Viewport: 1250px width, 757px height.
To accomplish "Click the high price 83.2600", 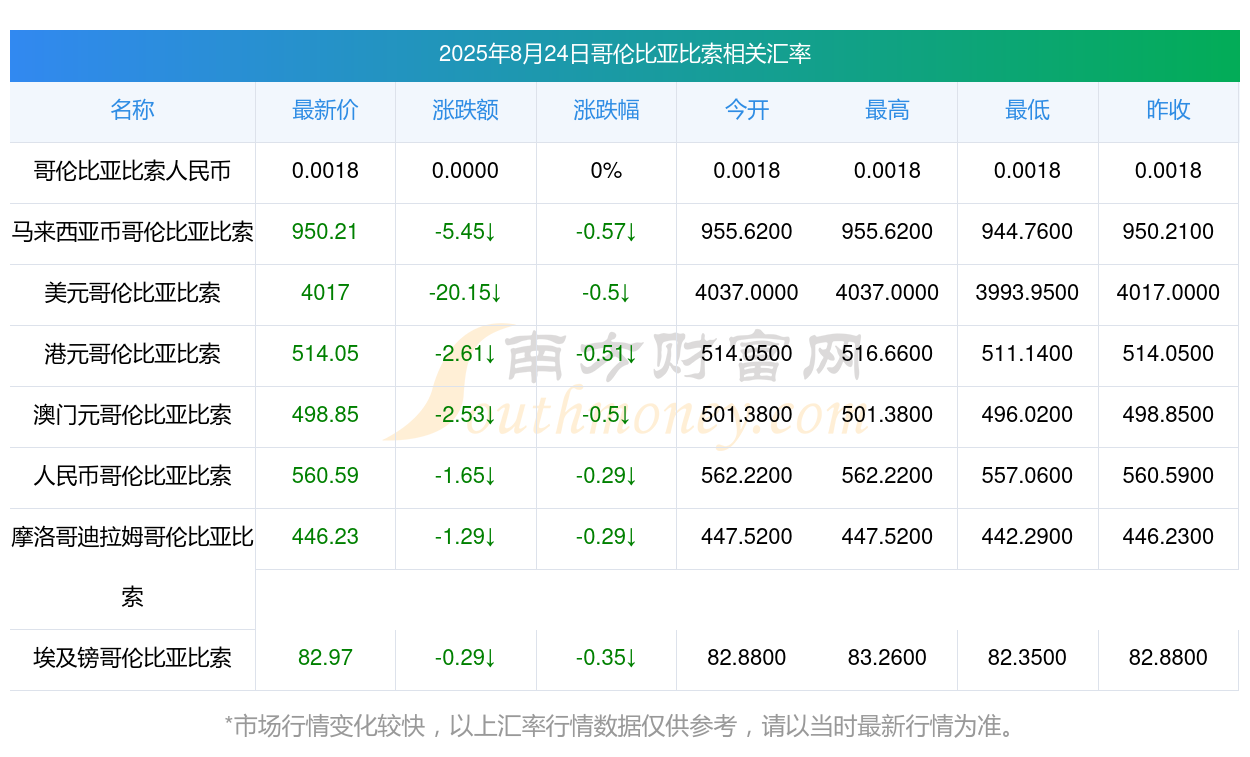I will tap(887, 658).
